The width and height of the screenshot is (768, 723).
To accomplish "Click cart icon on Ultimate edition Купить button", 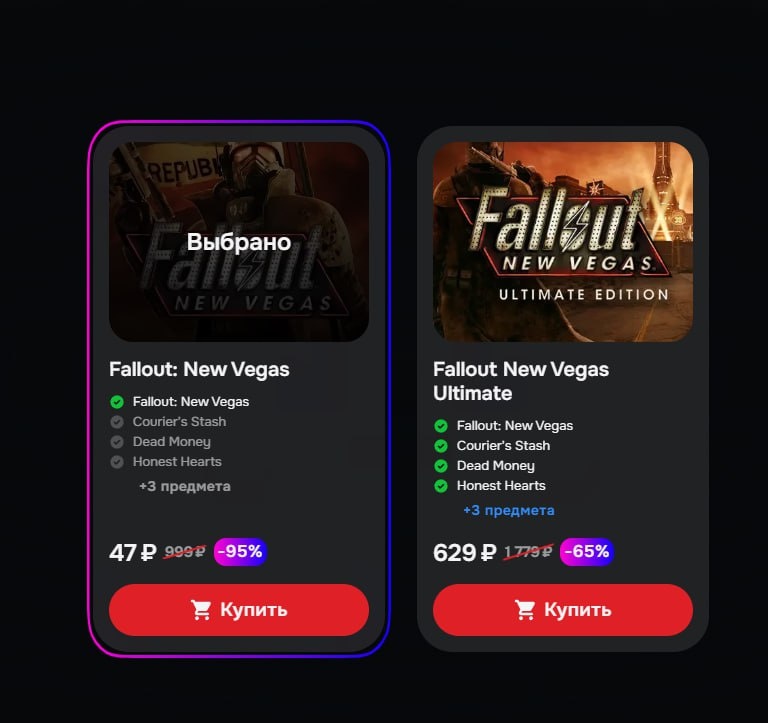I will (525, 610).
